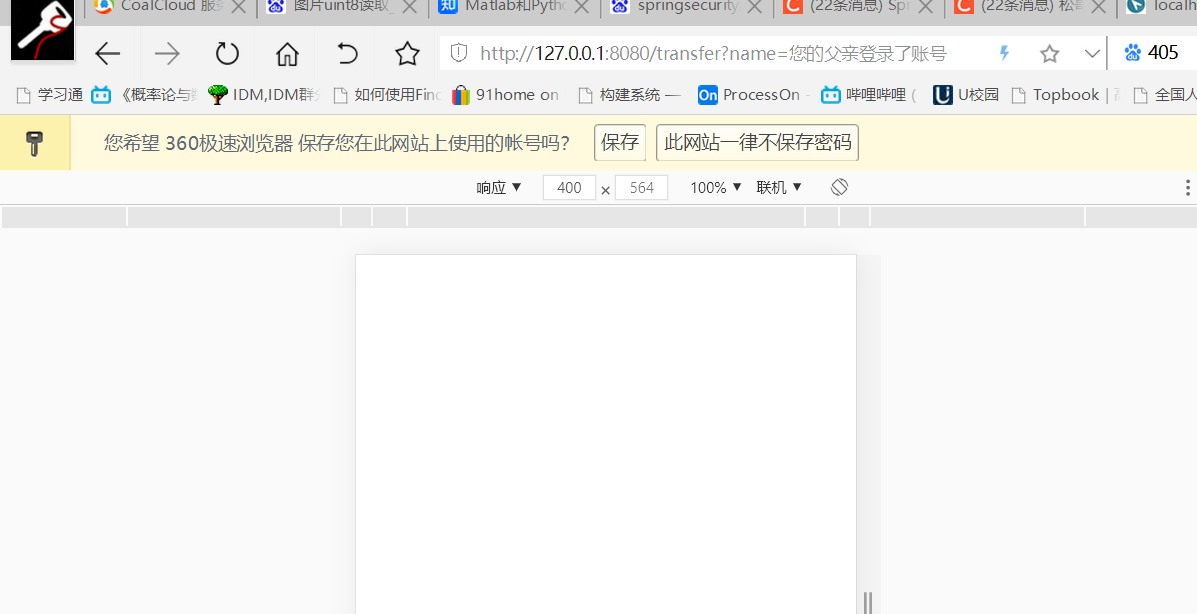Open the 全国人 bookmark

pos(1164,95)
